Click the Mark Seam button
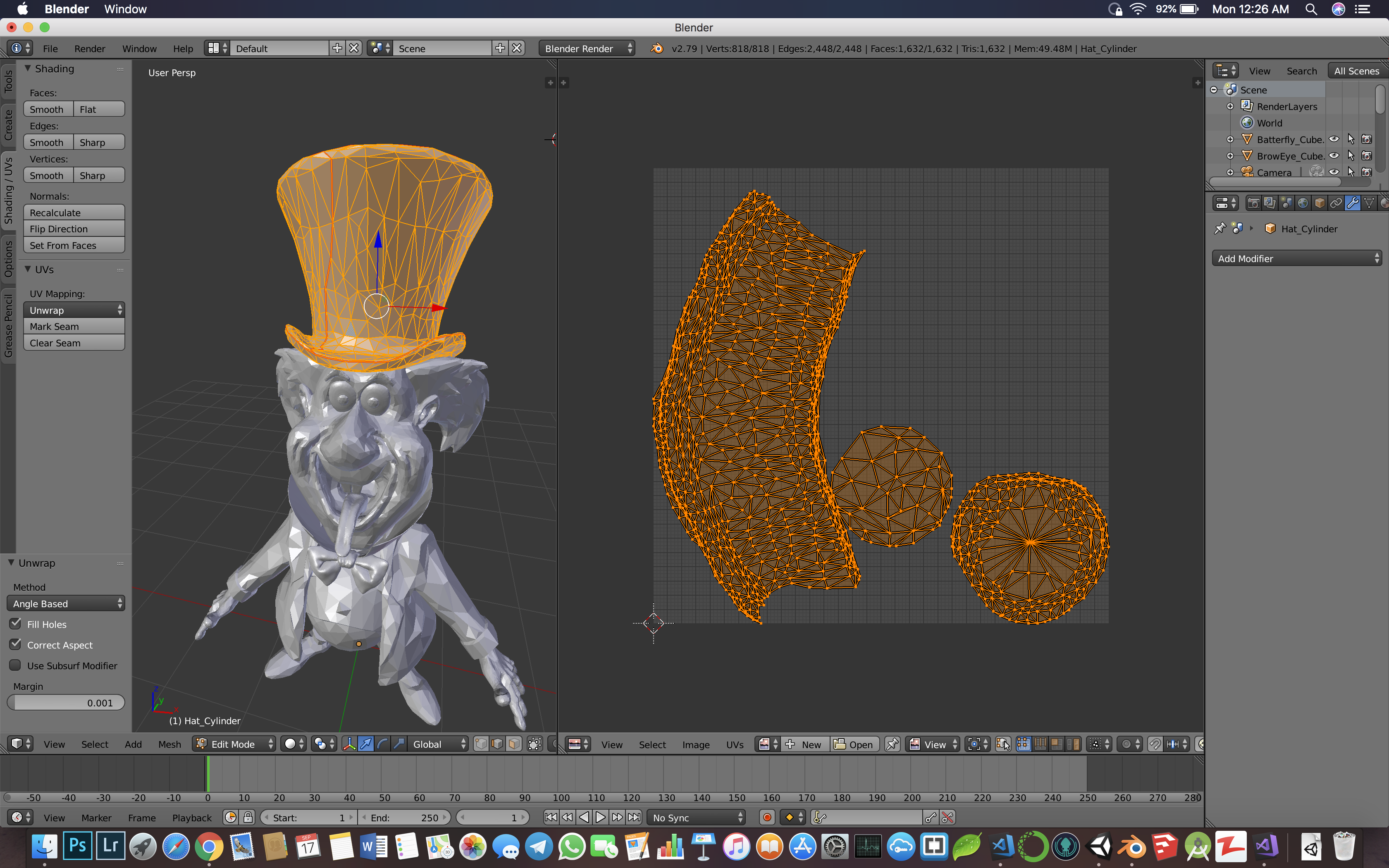The width and height of the screenshot is (1389, 868). (74, 326)
